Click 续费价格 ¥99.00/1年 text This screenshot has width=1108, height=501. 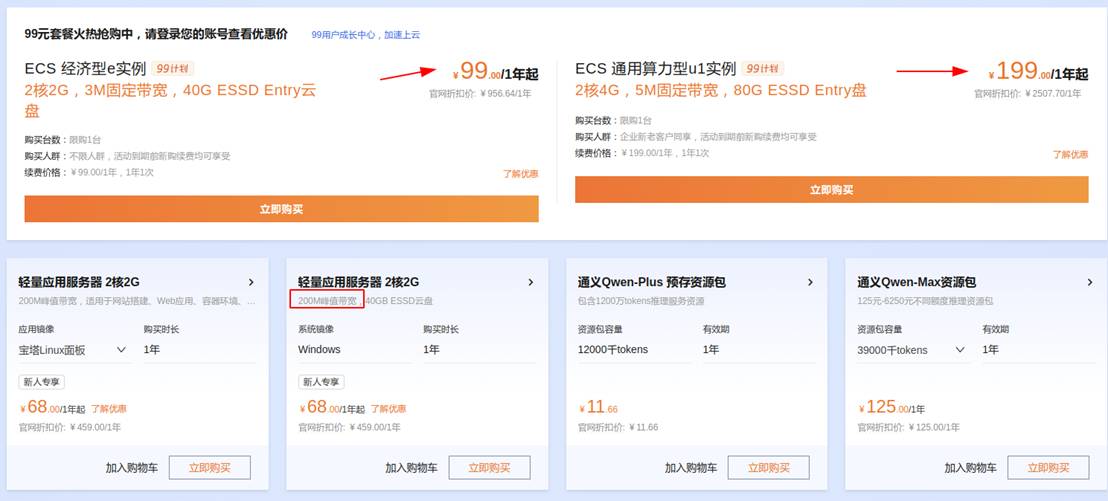tap(89, 172)
